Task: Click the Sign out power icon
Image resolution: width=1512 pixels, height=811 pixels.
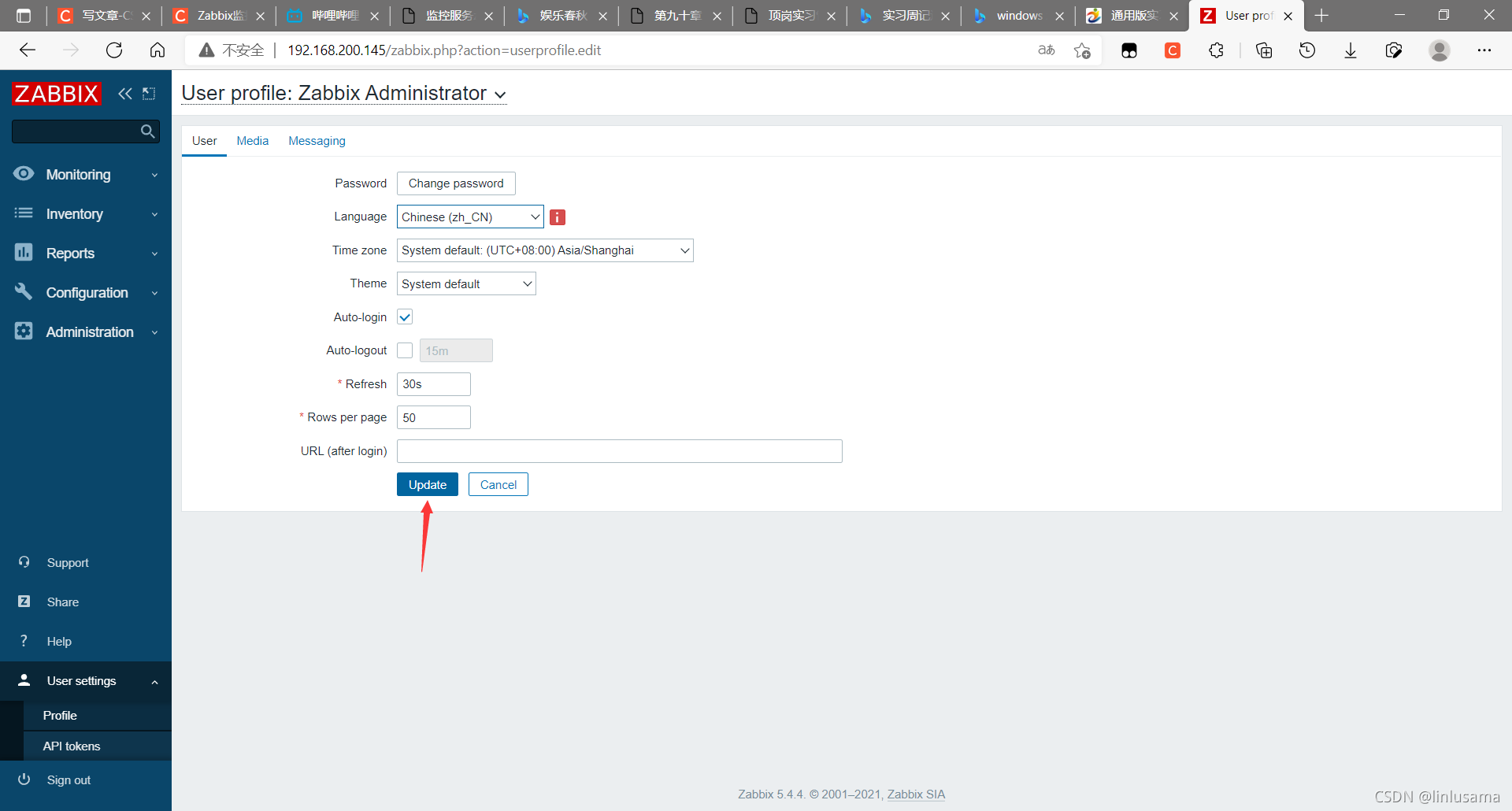Action: (24, 780)
